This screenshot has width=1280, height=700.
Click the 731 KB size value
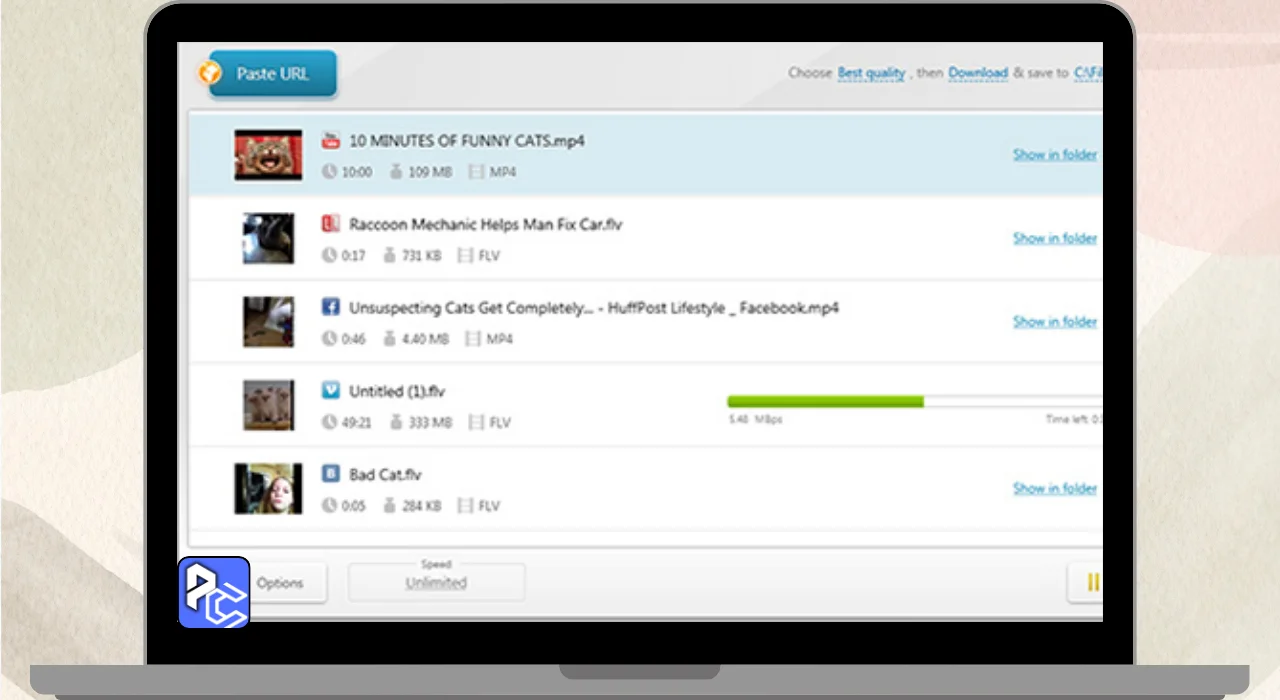click(422, 256)
